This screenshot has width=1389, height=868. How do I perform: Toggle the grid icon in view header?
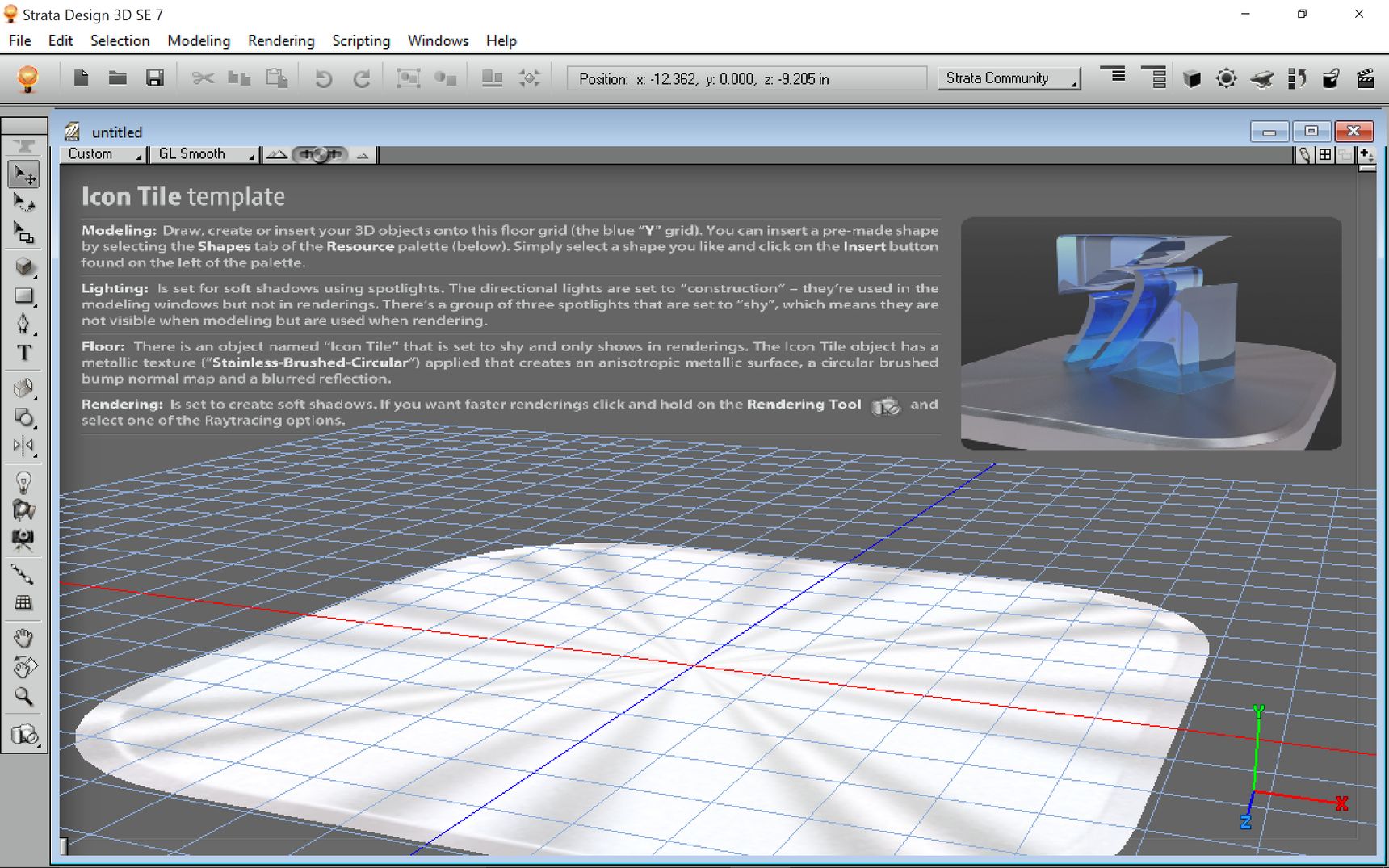click(1325, 155)
